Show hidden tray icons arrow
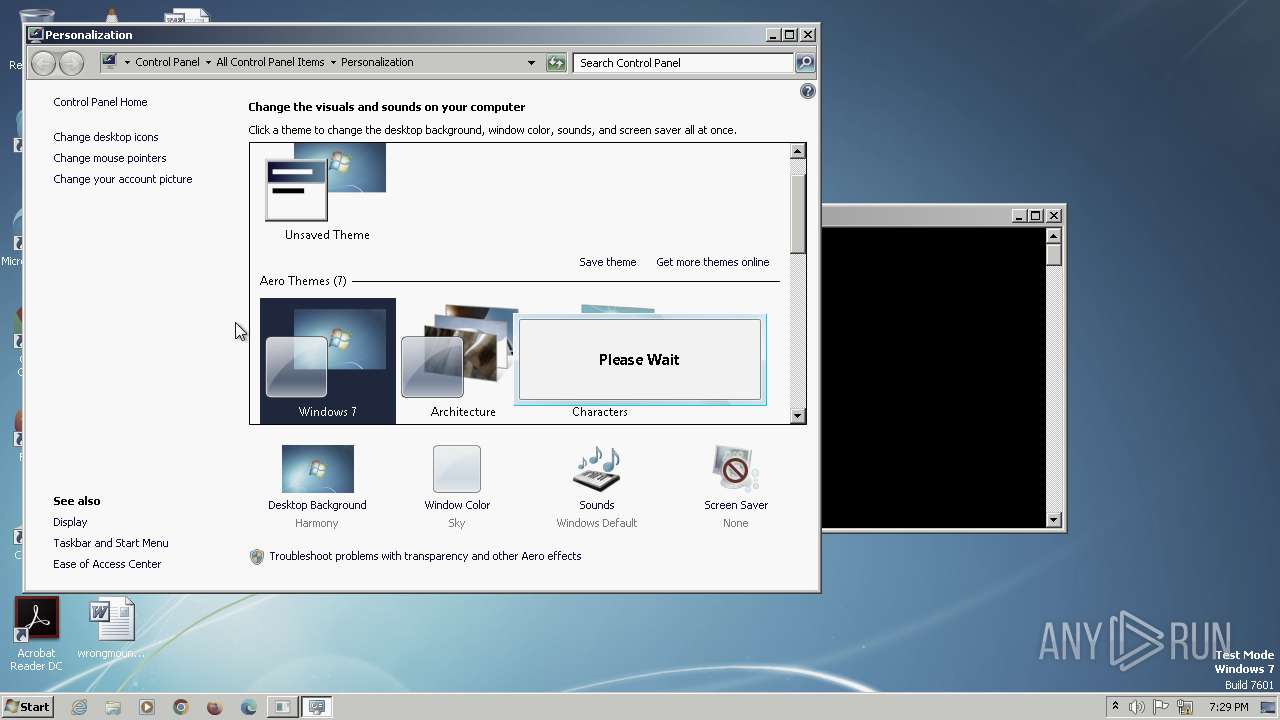Viewport: 1280px width, 720px height. tap(1115, 707)
